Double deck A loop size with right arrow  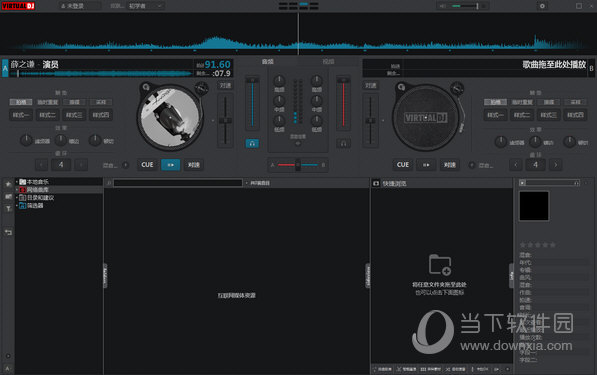81,165
